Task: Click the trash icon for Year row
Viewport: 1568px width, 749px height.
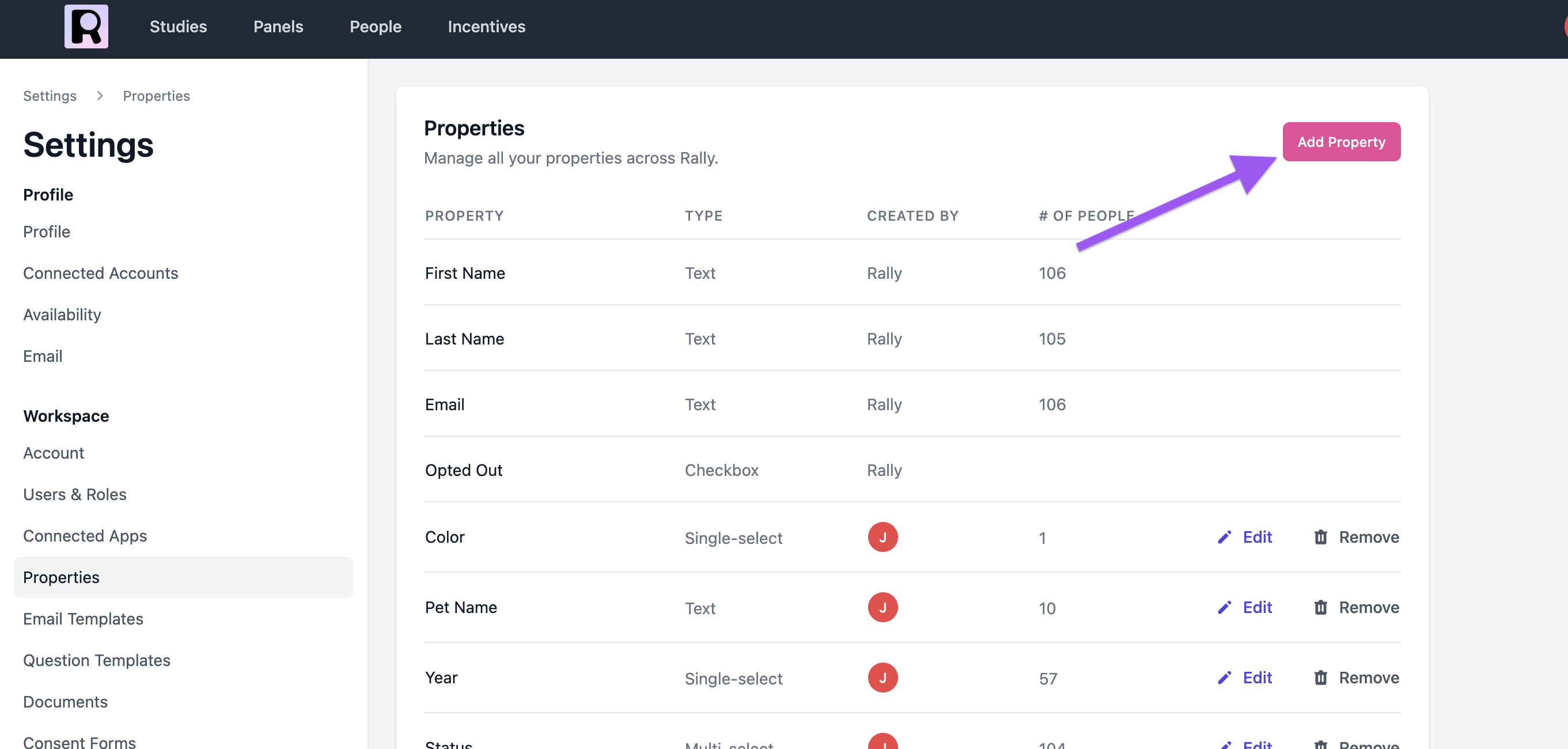Action: tap(1320, 678)
